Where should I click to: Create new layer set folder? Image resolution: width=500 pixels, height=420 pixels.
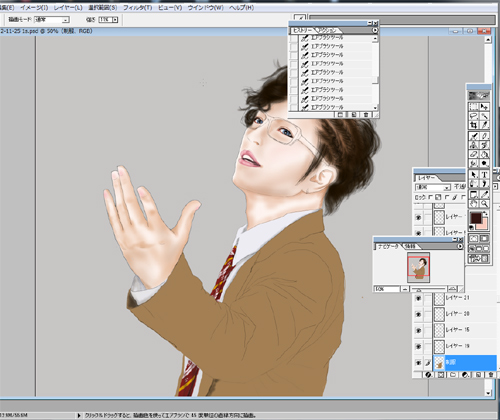click(x=453, y=375)
